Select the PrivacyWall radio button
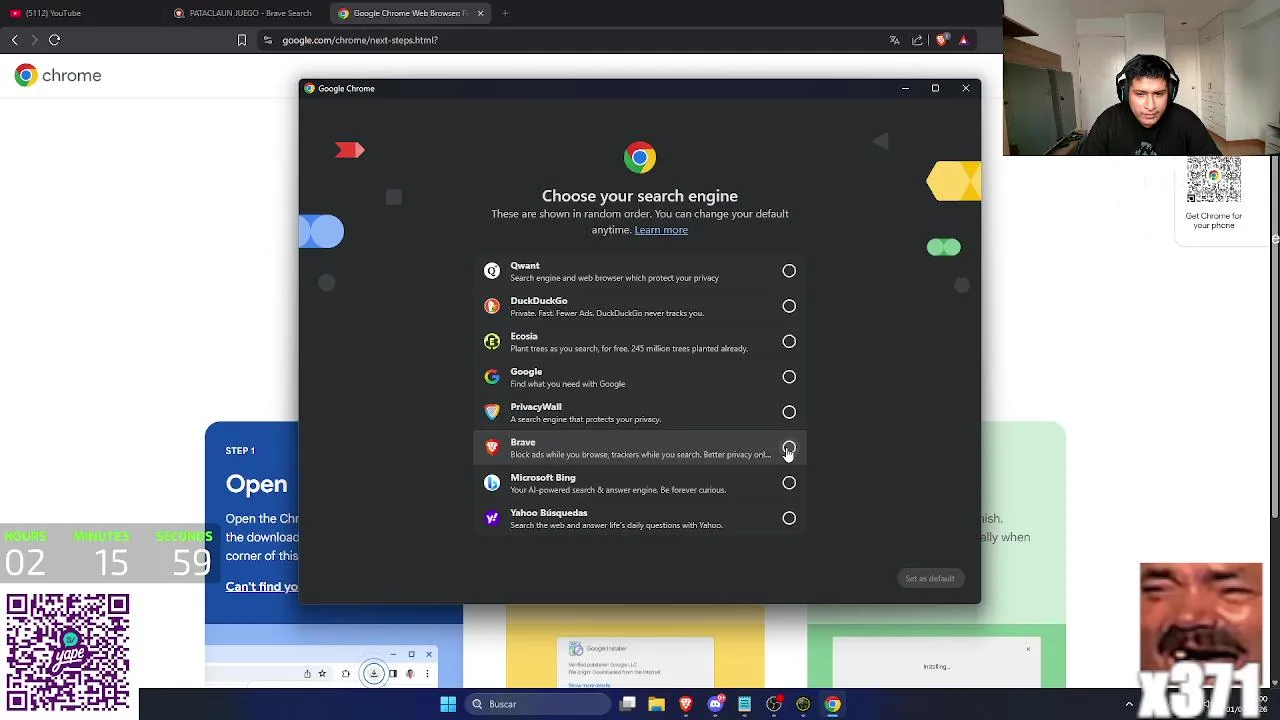 click(x=789, y=412)
